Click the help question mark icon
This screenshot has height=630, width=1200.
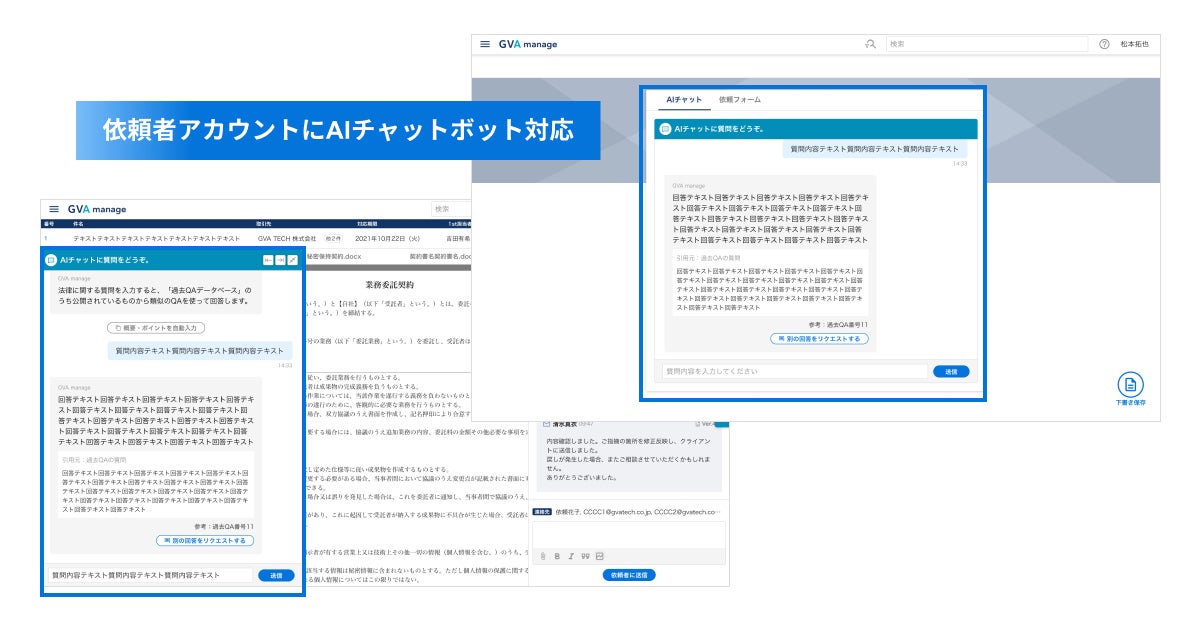pos(1105,44)
